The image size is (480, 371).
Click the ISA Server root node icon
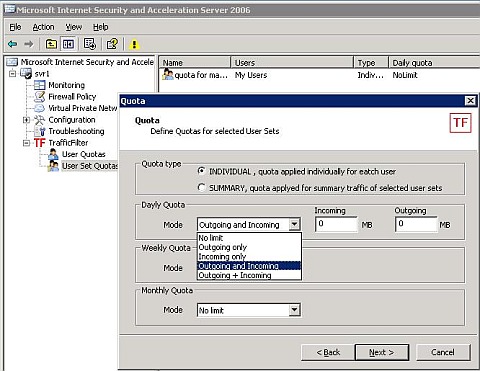[x=12, y=62]
